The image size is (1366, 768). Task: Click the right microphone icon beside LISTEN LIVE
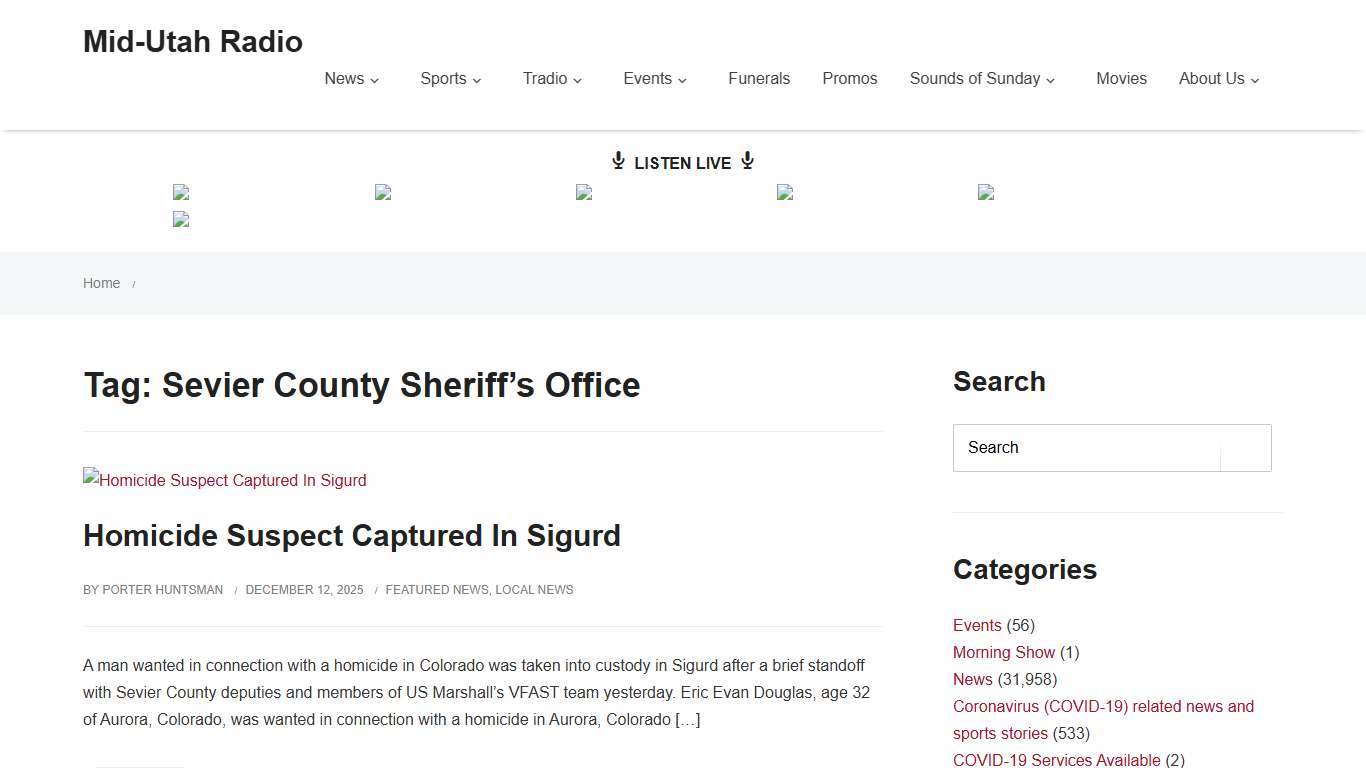click(x=746, y=160)
